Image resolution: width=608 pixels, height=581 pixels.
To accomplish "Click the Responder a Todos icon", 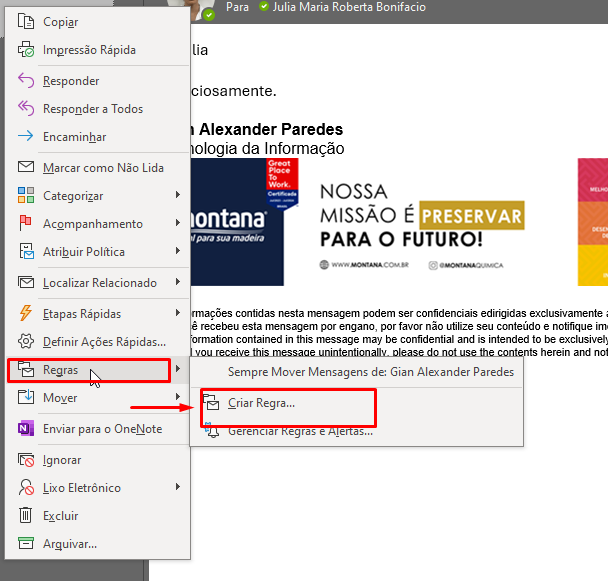I will tap(25, 109).
